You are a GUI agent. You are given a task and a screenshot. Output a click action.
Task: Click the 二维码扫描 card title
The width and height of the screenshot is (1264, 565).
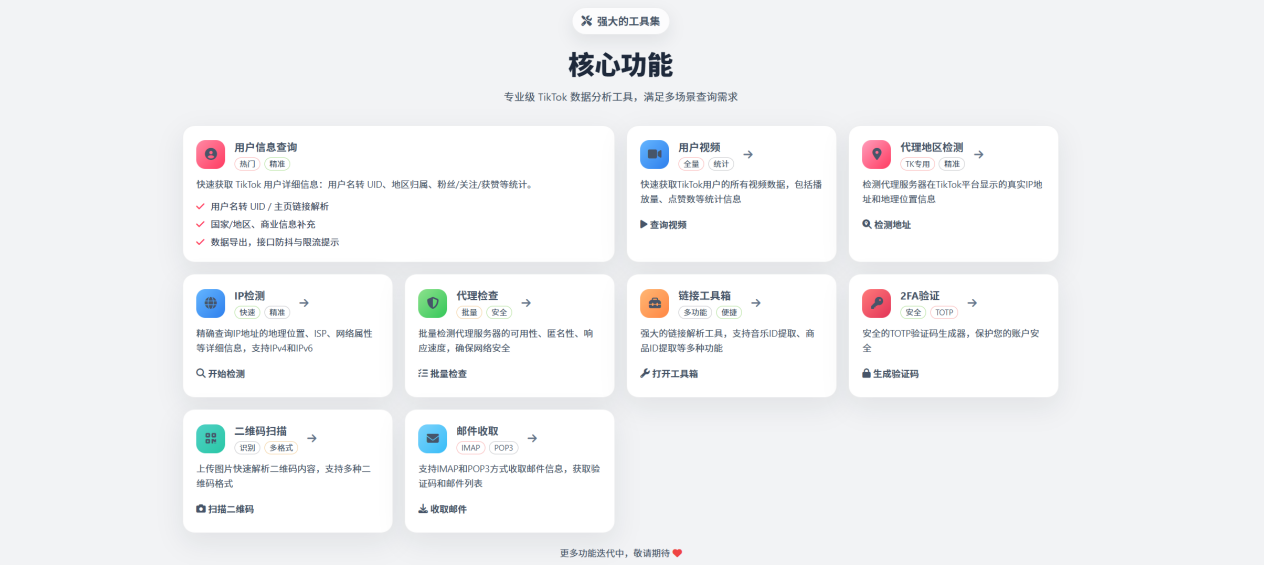click(x=260, y=431)
